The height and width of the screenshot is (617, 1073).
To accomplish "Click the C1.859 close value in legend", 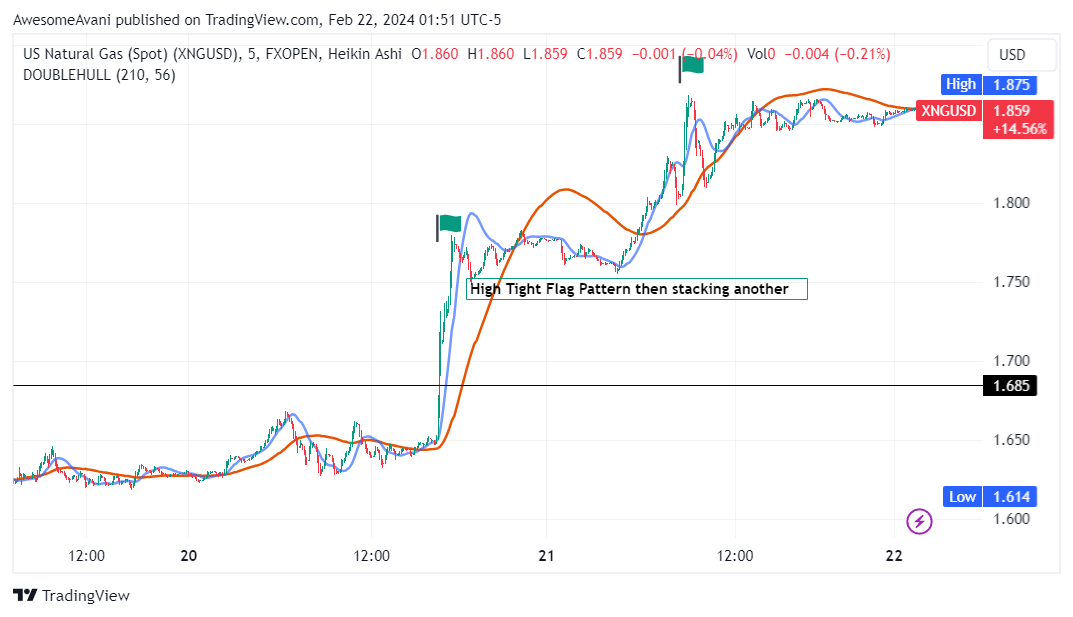I will click(599, 54).
